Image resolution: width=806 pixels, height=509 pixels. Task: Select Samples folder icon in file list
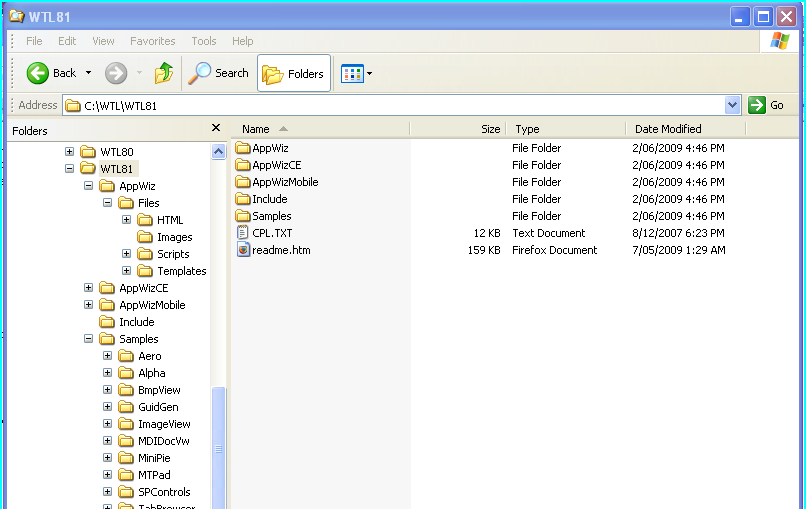click(x=243, y=216)
